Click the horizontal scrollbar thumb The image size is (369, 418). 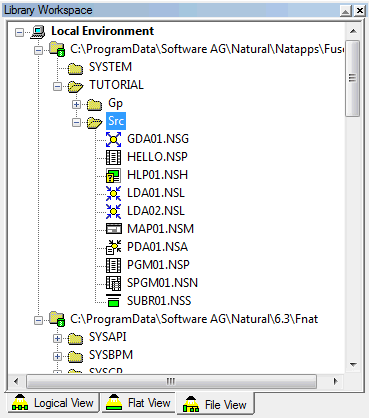(x=171, y=381)
